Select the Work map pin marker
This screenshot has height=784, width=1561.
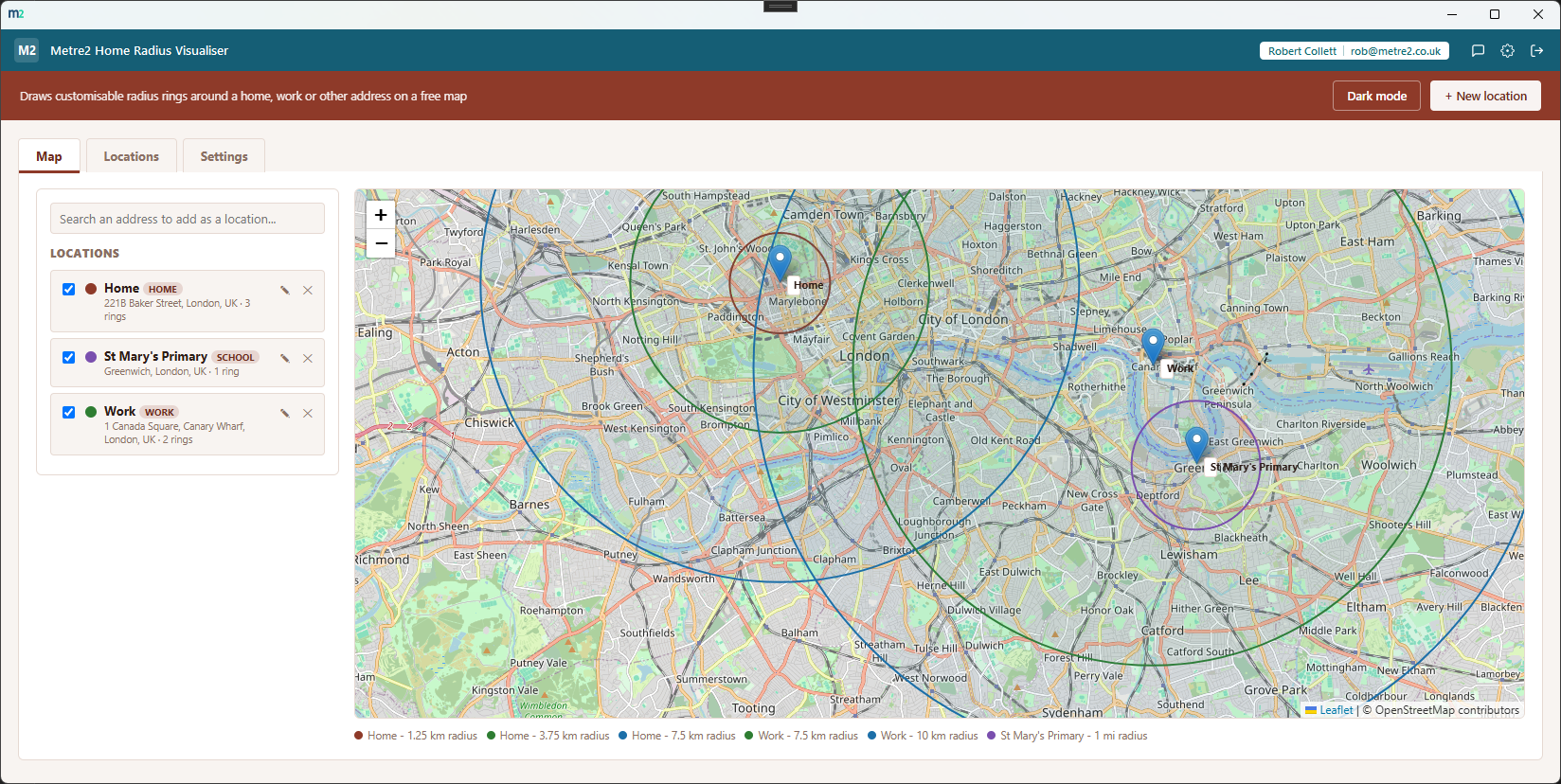tap(1153, 347)
